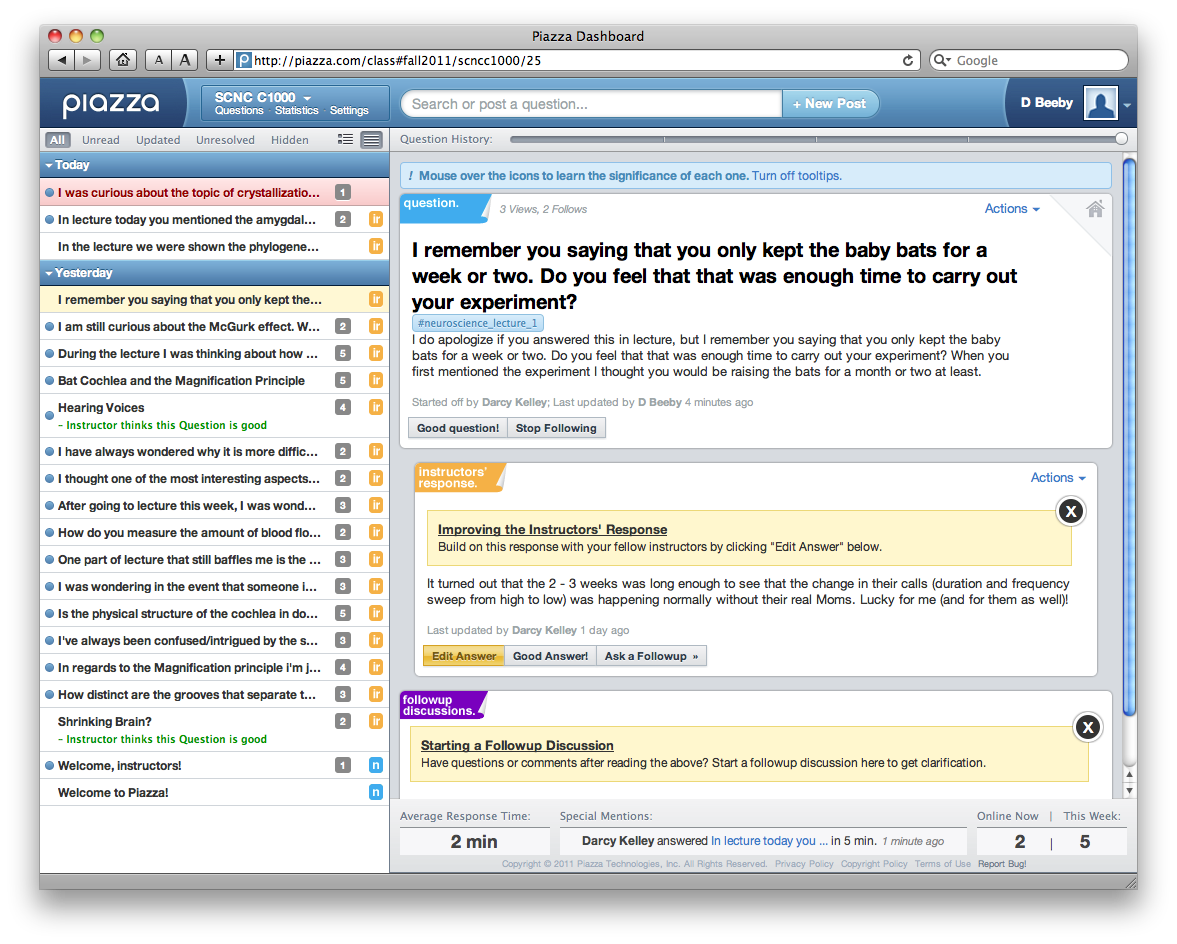Click the reply count badge on crystallization post
1177x944 pixels.
pyautogui.click(x=343, y=193)
